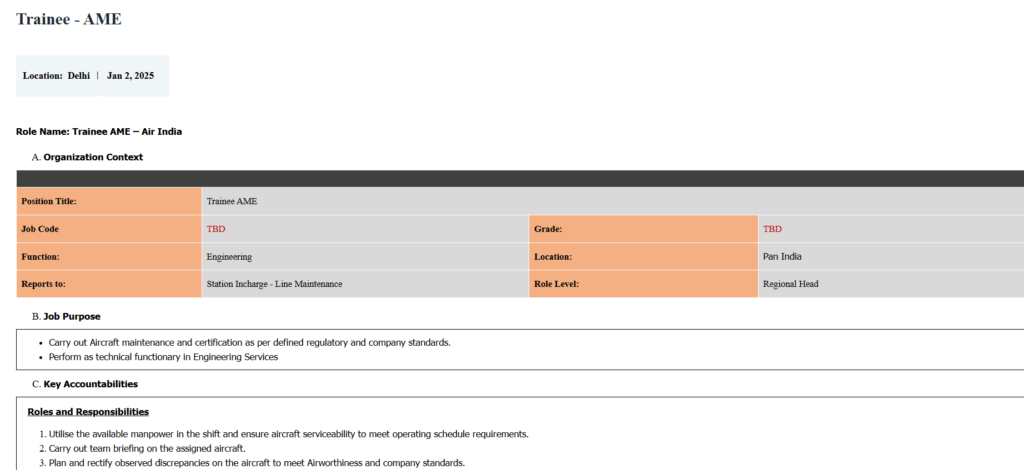The image size is (1024, 470).
Task: Click the 'Trainee - AME' page heading
Action: pyautogui.click(x=69, y=19)
